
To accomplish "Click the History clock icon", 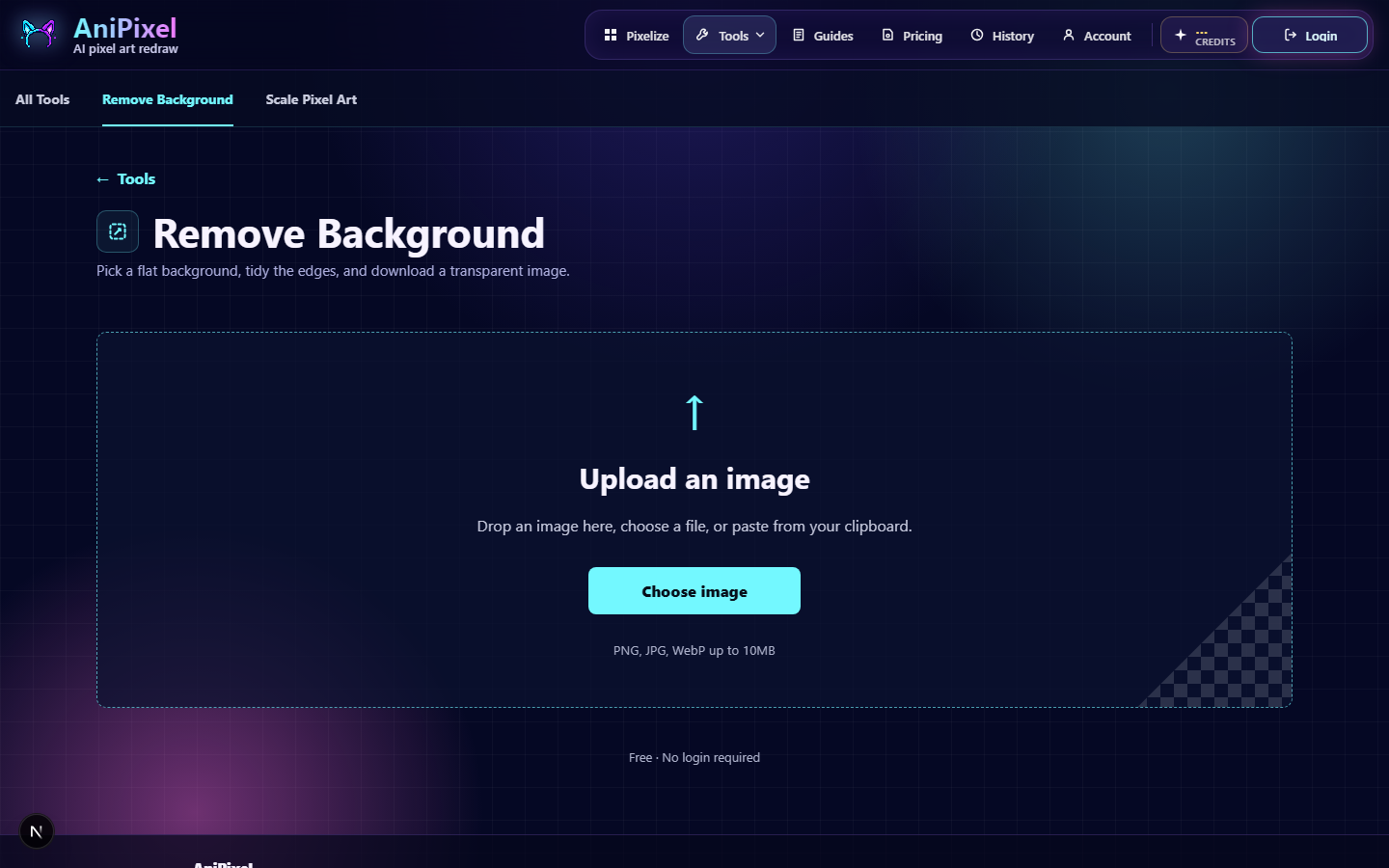I will pyautogui.click(x=977, y=35).
